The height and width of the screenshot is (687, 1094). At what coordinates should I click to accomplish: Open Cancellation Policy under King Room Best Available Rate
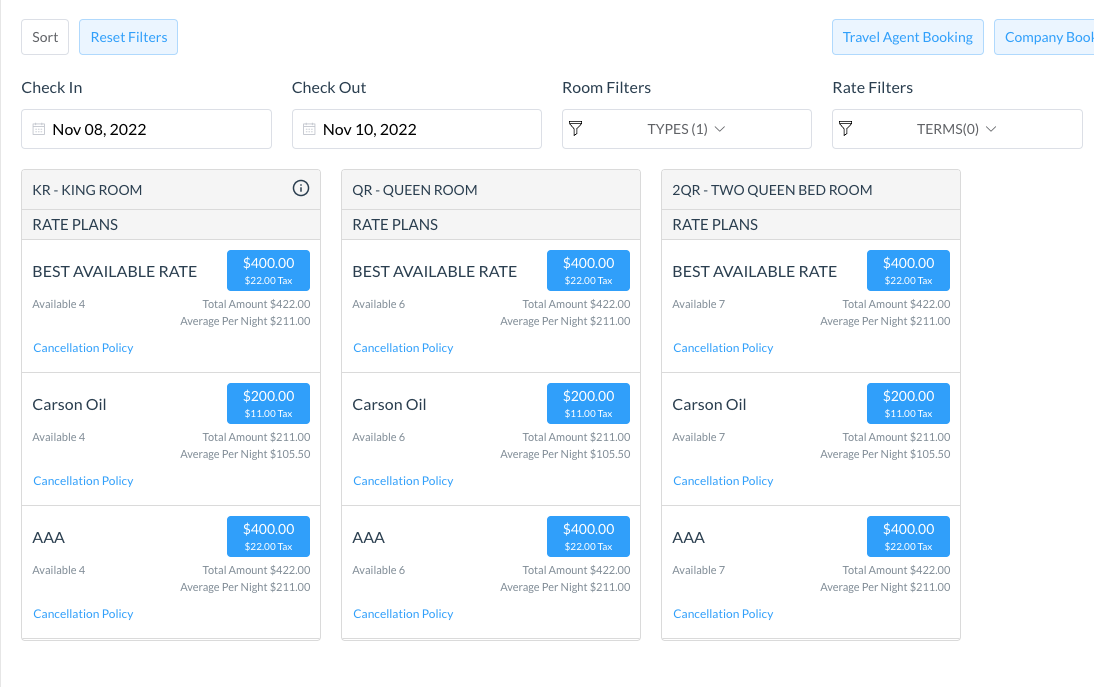[83, 347]
